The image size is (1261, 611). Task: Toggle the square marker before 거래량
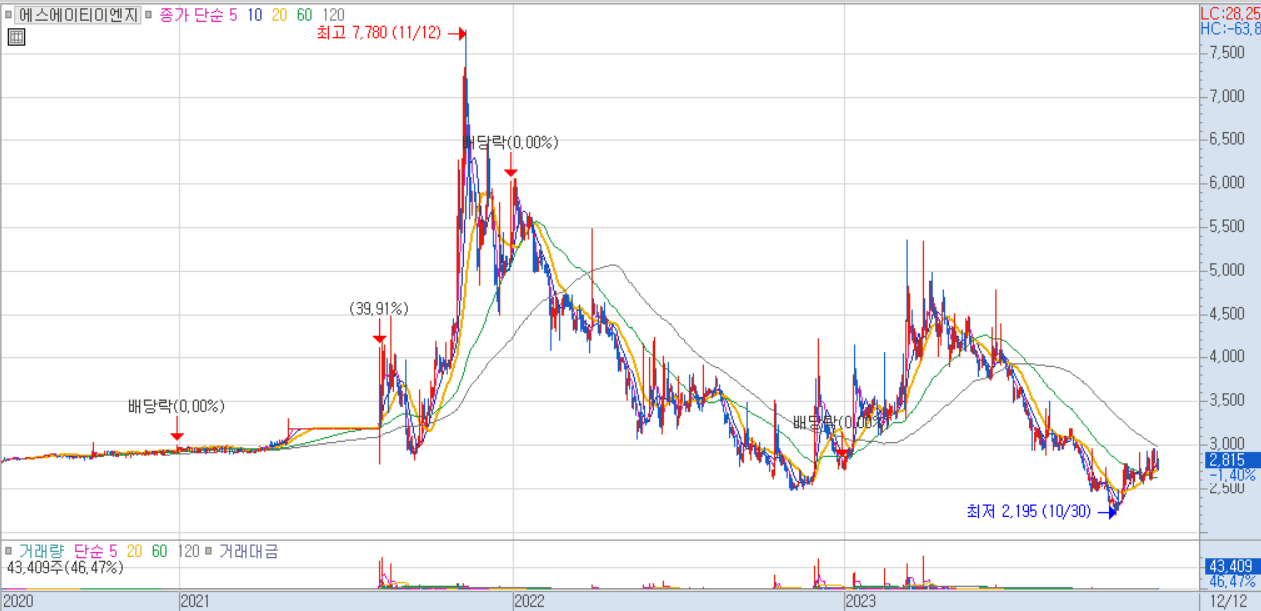tap(9, 551)
